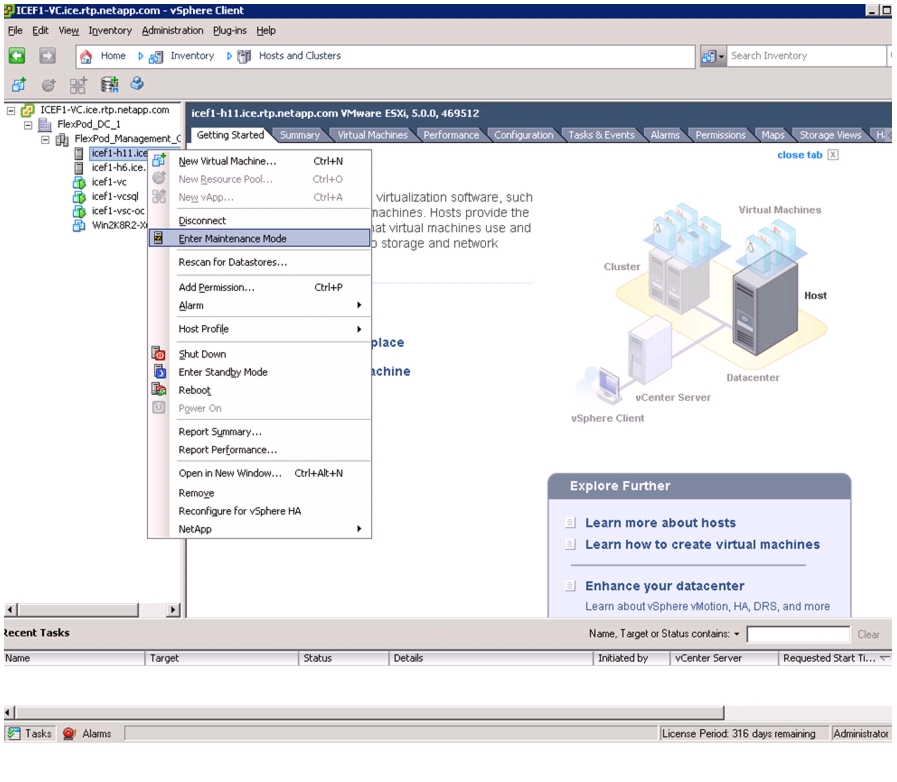Open the Inventory menu

[110, 30]
